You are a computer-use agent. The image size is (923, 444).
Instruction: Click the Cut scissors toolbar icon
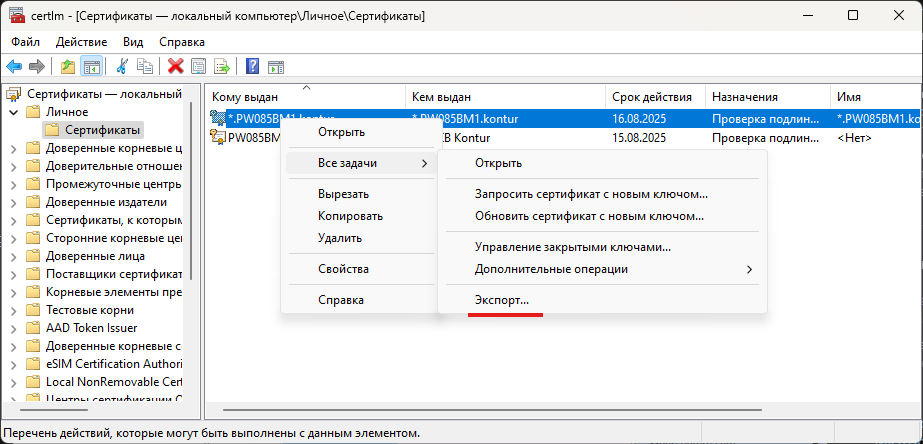(122, 66)
